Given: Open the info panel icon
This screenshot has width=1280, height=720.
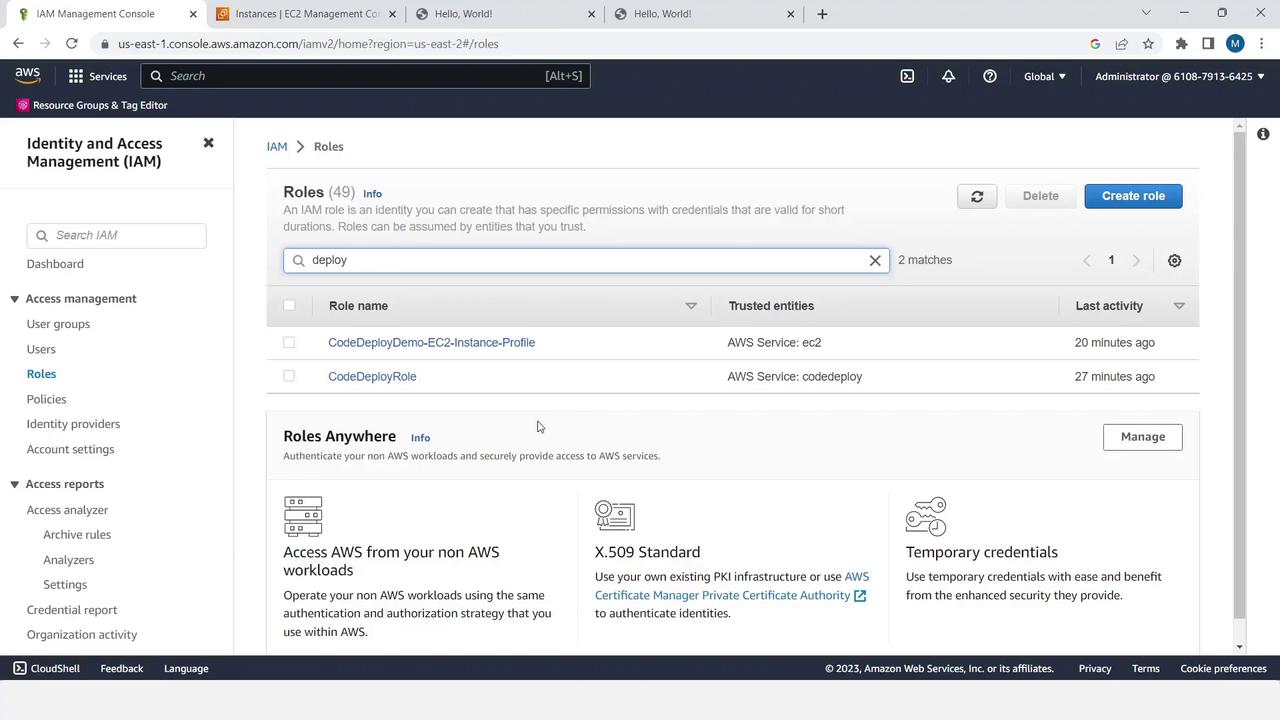Looking at the screenshot, I should 1263,134.
